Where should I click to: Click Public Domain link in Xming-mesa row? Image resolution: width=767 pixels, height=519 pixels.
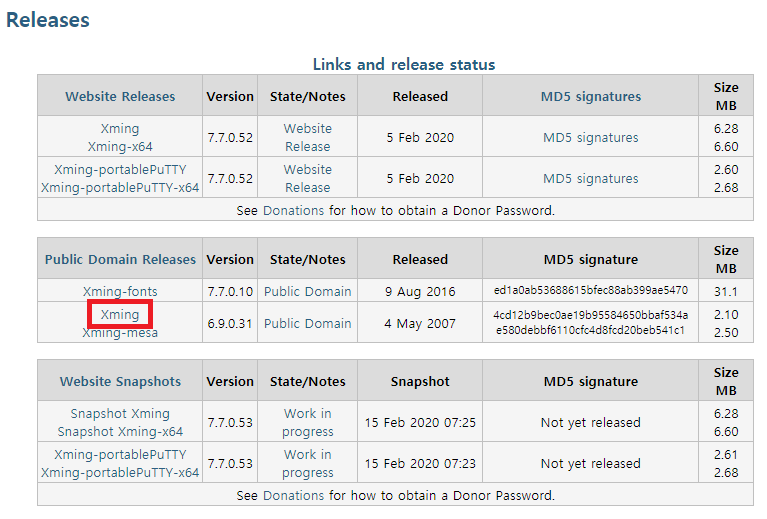pos(307,324)
